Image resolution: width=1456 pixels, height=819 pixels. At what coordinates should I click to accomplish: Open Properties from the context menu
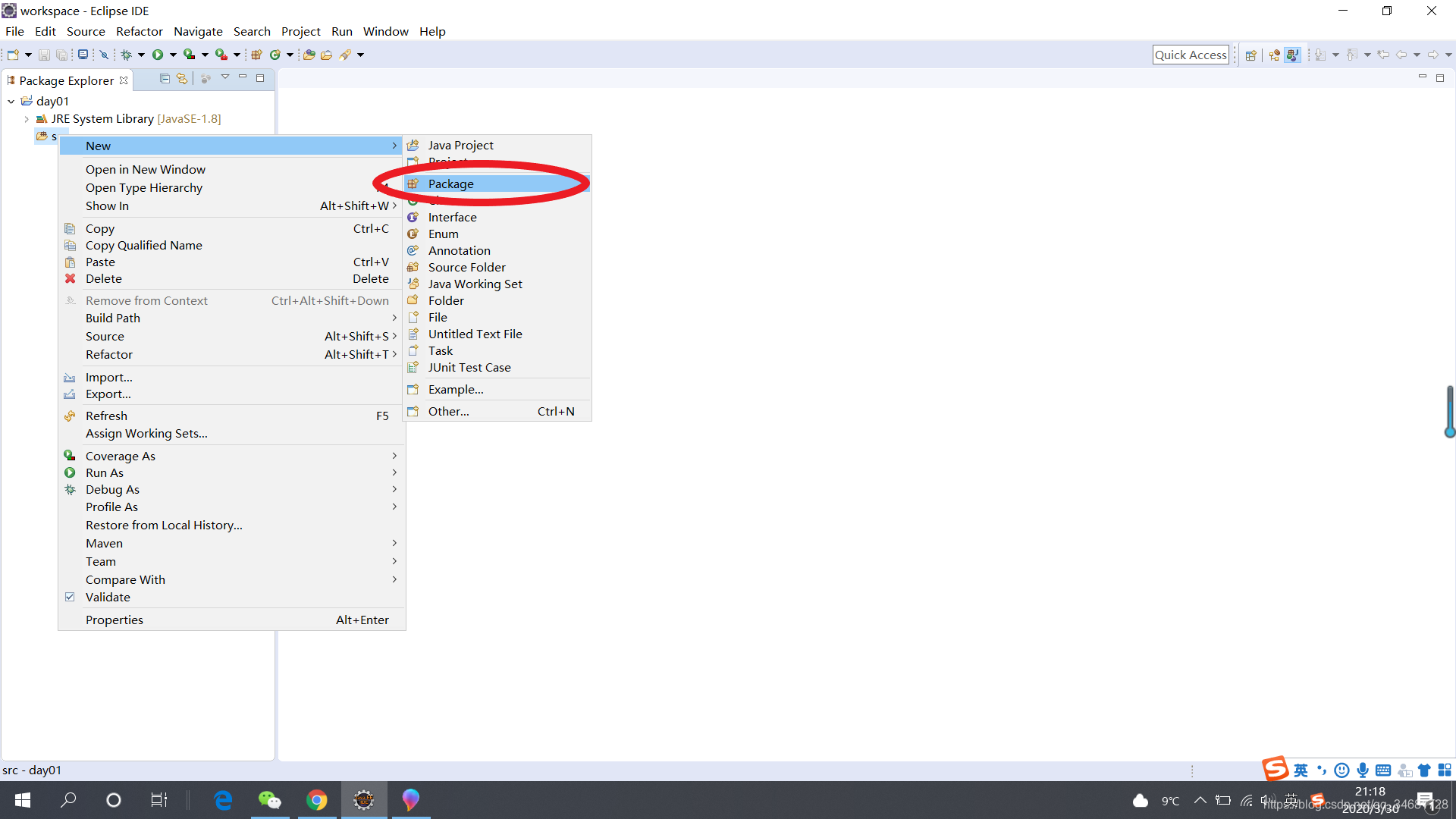[231, 620]
